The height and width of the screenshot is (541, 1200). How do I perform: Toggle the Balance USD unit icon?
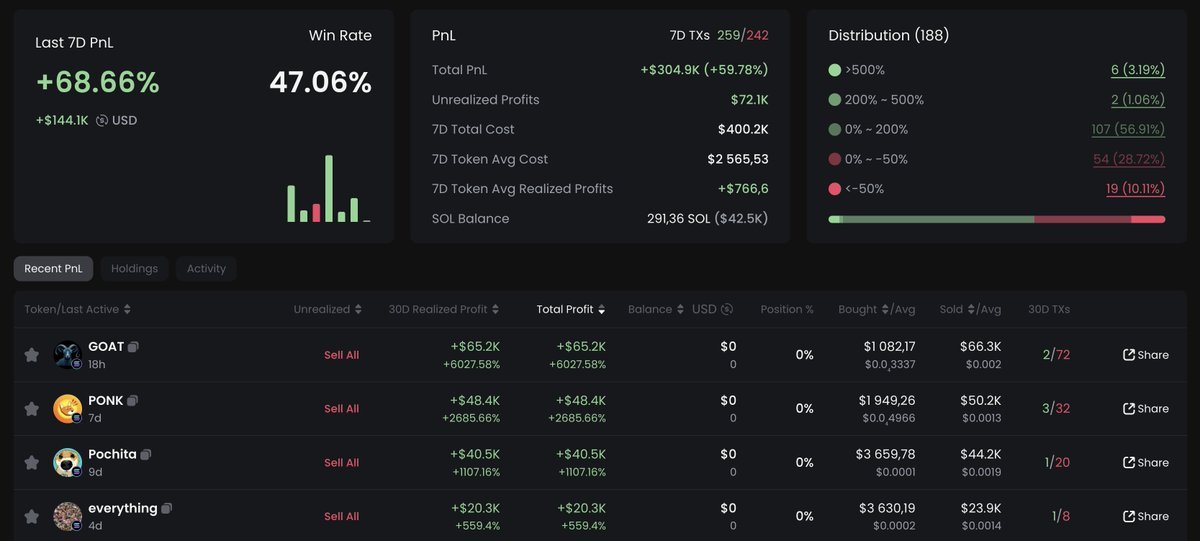click(x=727, y=310)
